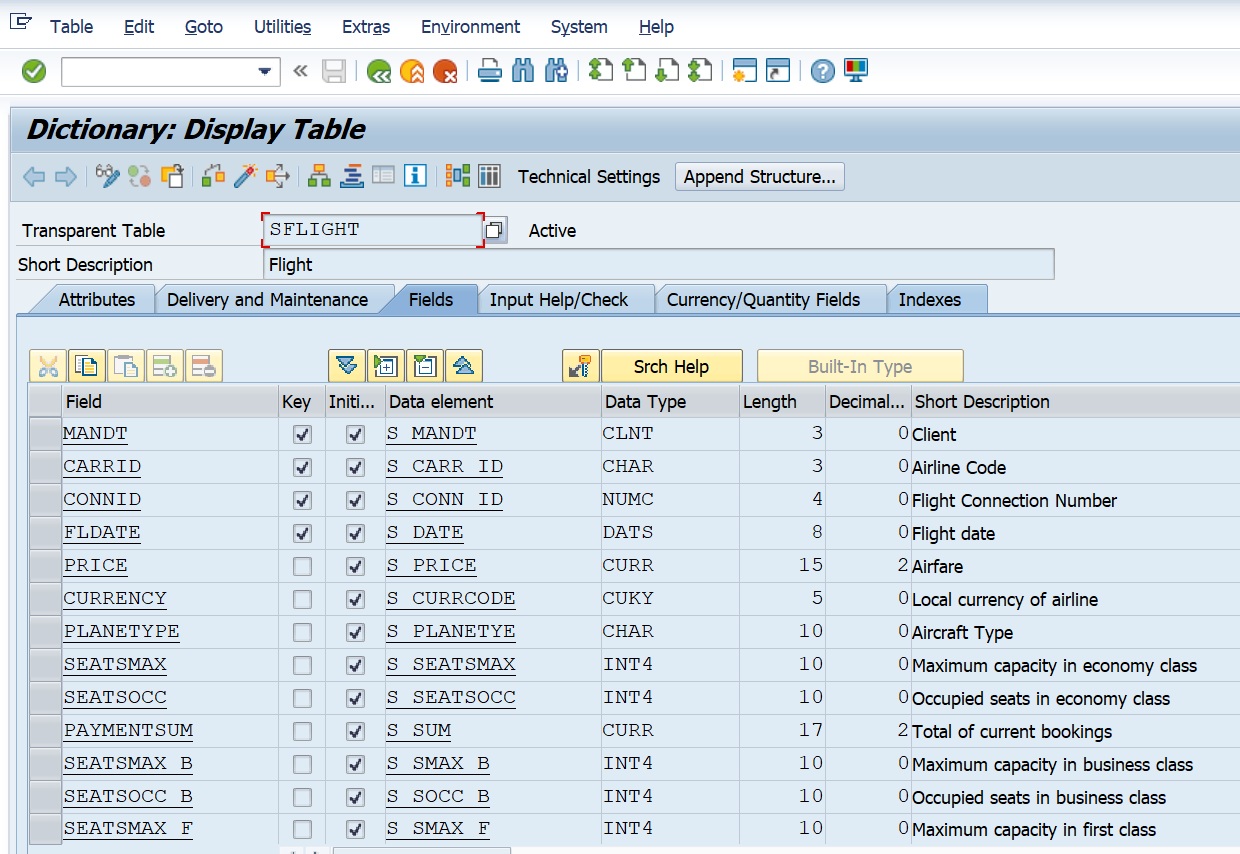Toggle Key checkbox for CARRID
The height and width of the screenshot is (854, 1240).
302,468
